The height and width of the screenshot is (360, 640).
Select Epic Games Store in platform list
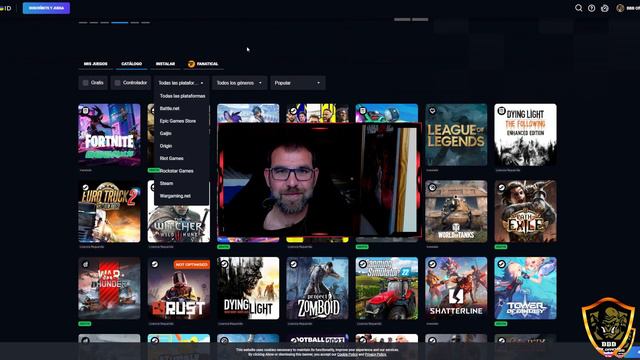[178, 121]
